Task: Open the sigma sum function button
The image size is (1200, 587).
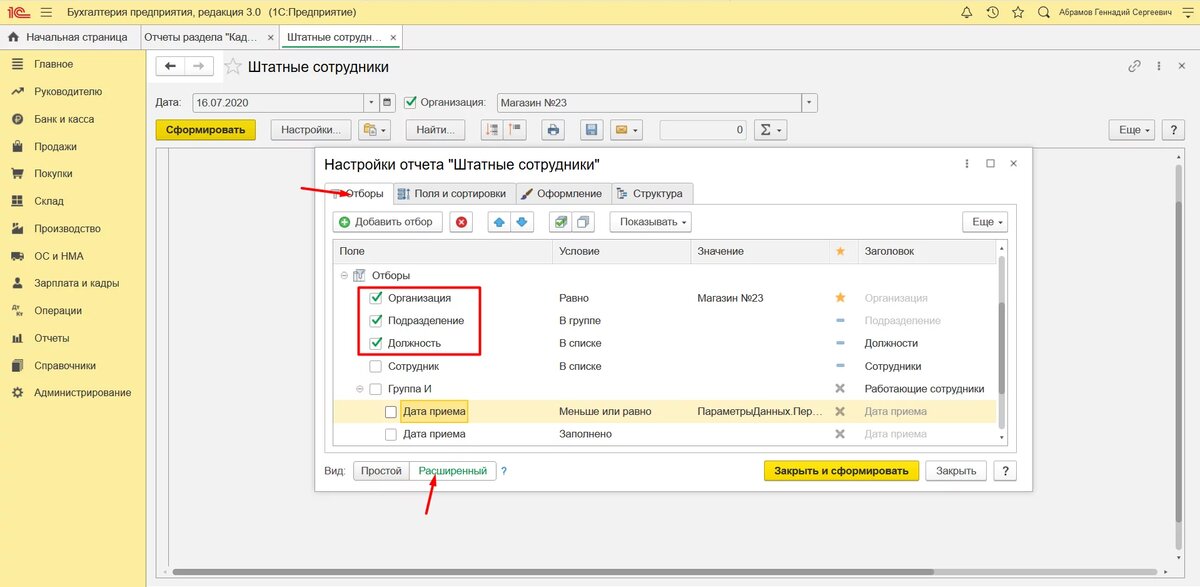Action: coord(769,130)
